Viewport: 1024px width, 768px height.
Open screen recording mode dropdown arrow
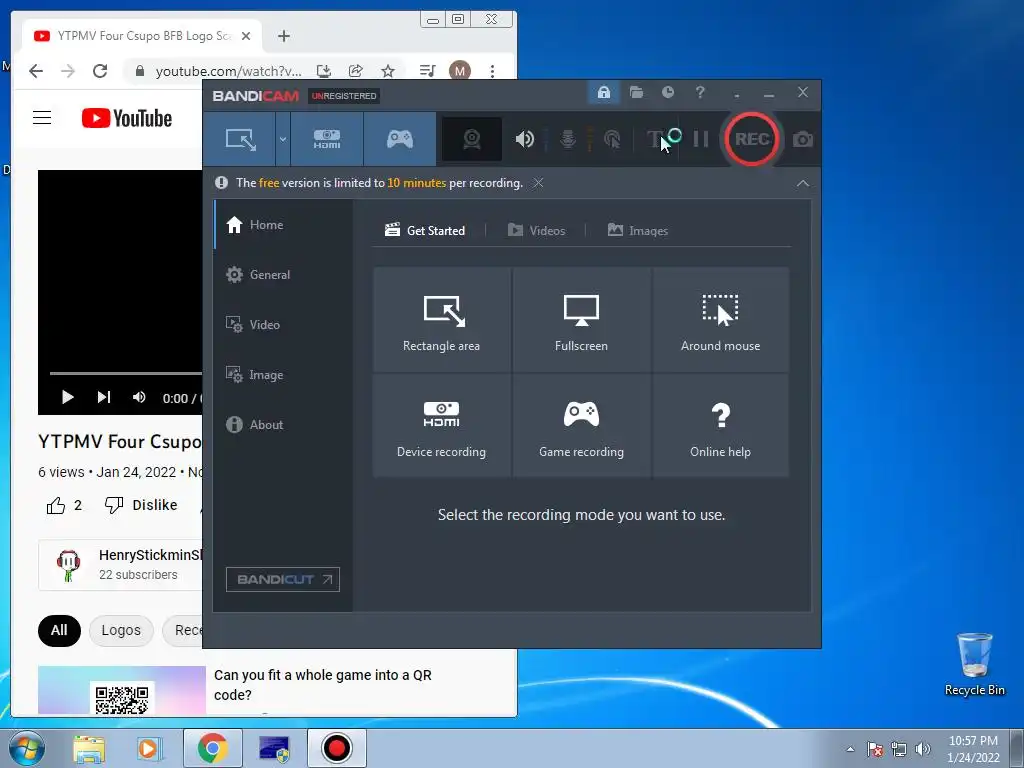pos(283,139)
